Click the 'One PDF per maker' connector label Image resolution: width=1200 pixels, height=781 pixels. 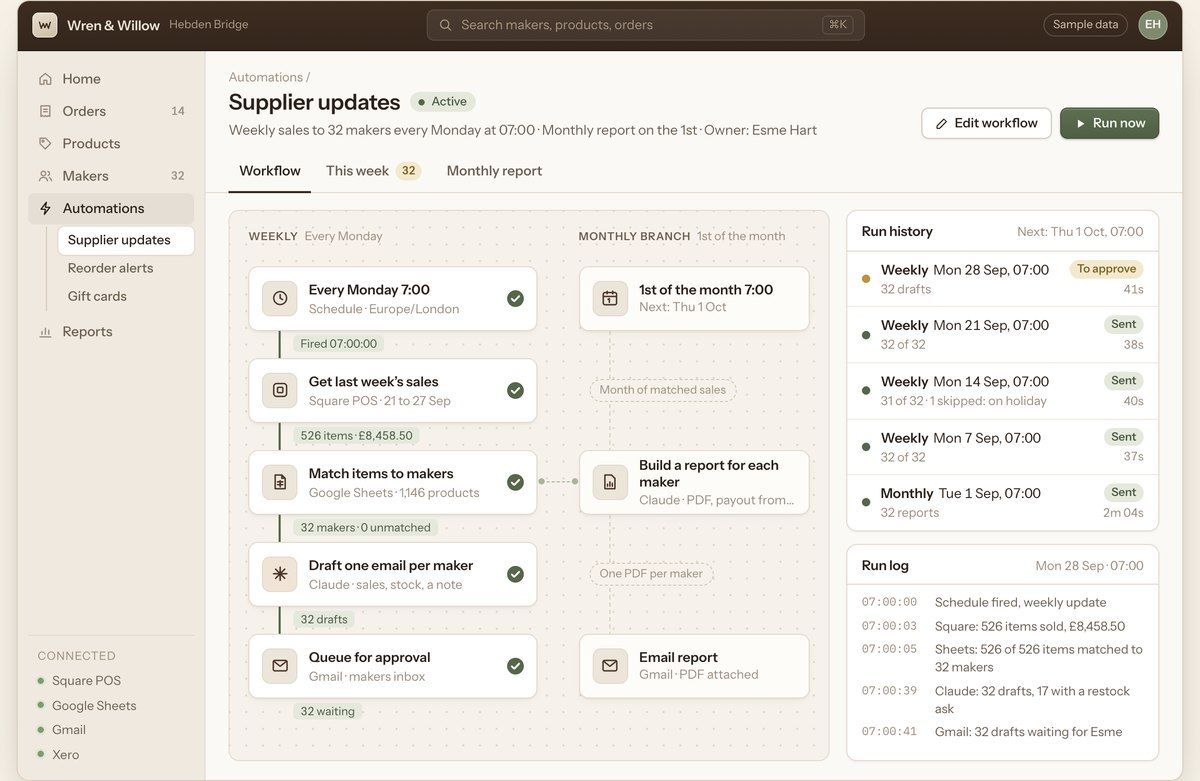(x=651, y=574)
